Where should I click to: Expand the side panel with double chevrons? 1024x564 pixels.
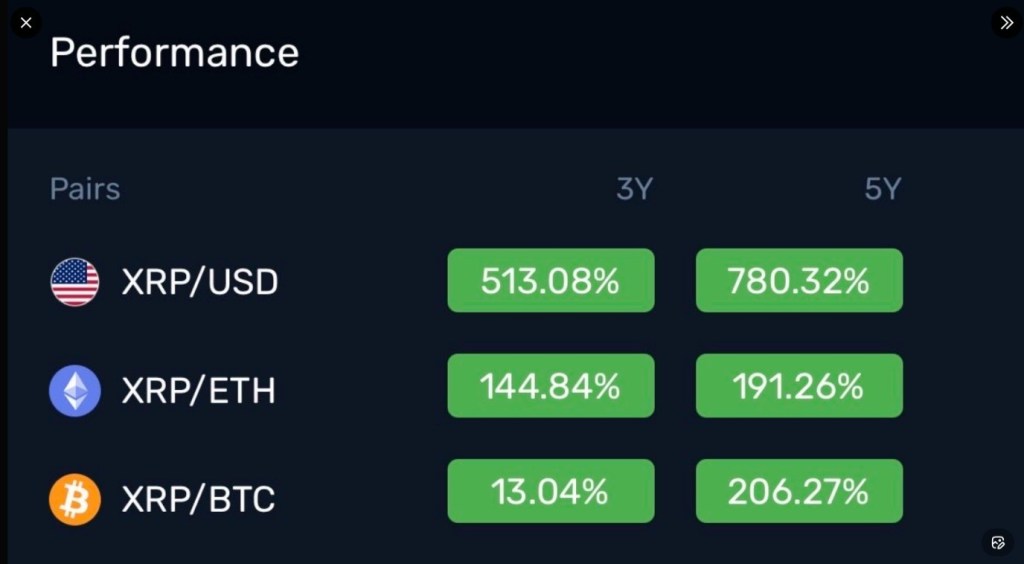(x=1006, y=22)
